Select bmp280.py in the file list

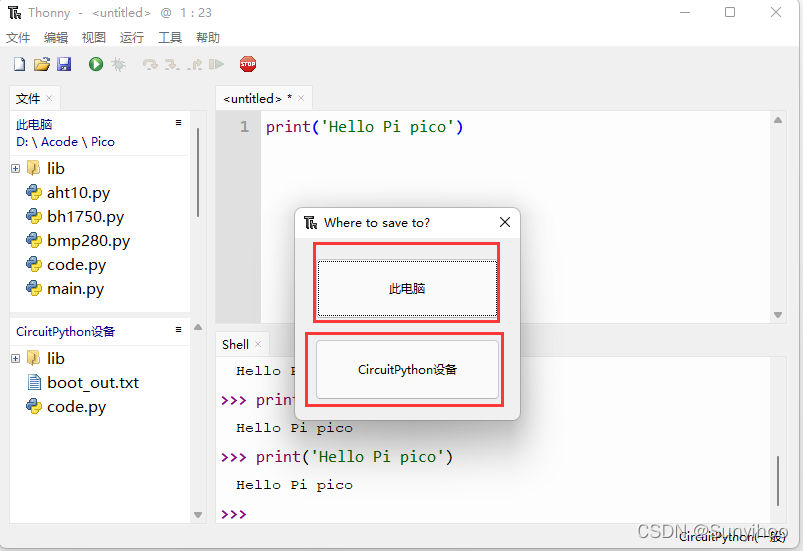coord(89,240)
